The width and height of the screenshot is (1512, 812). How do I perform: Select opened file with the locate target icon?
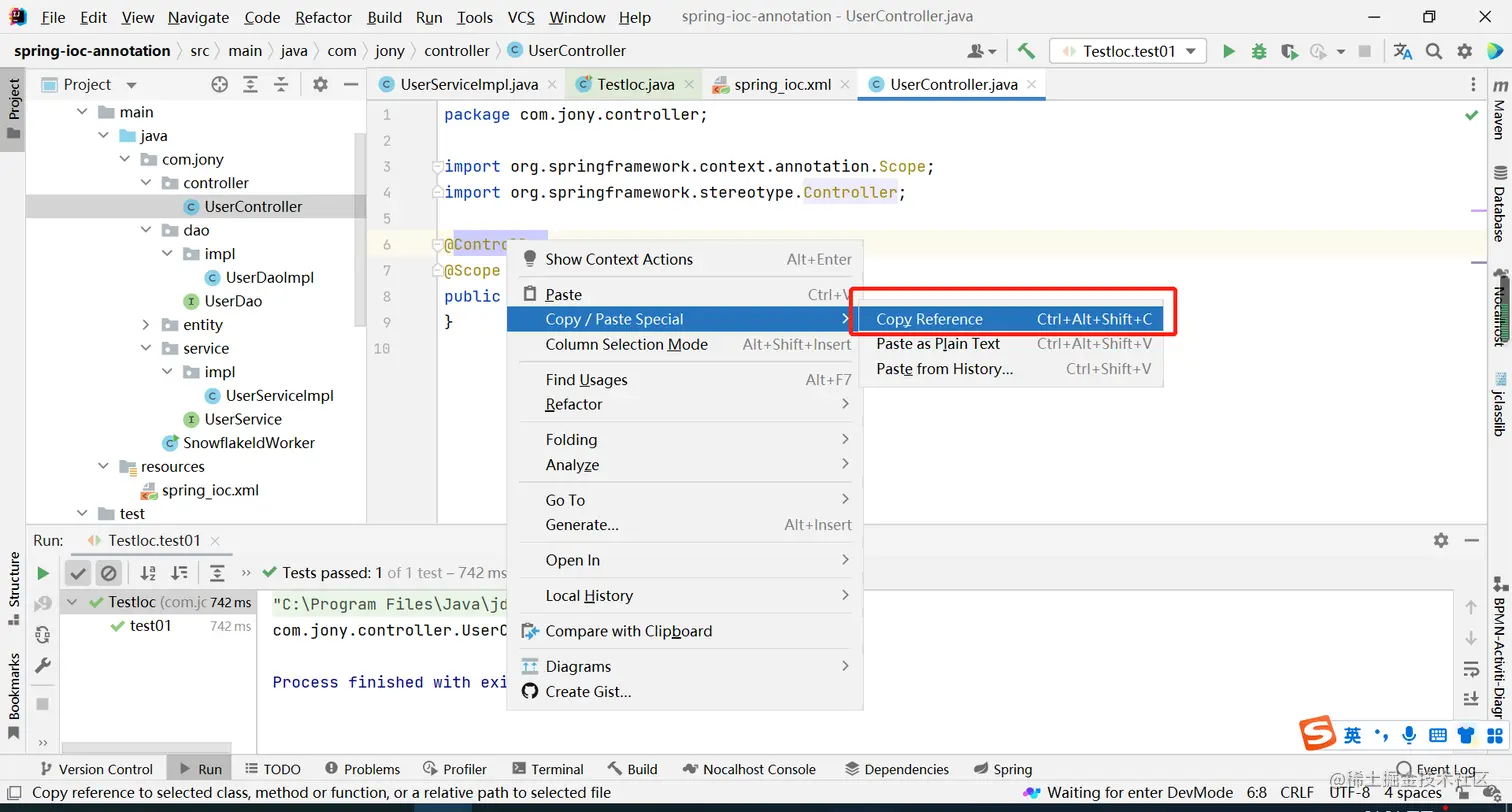tap(220, 85)
